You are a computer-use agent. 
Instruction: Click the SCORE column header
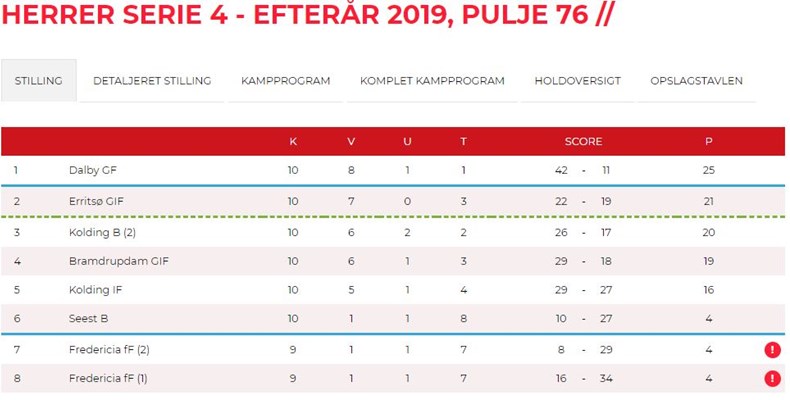click(x=583, y=141)
